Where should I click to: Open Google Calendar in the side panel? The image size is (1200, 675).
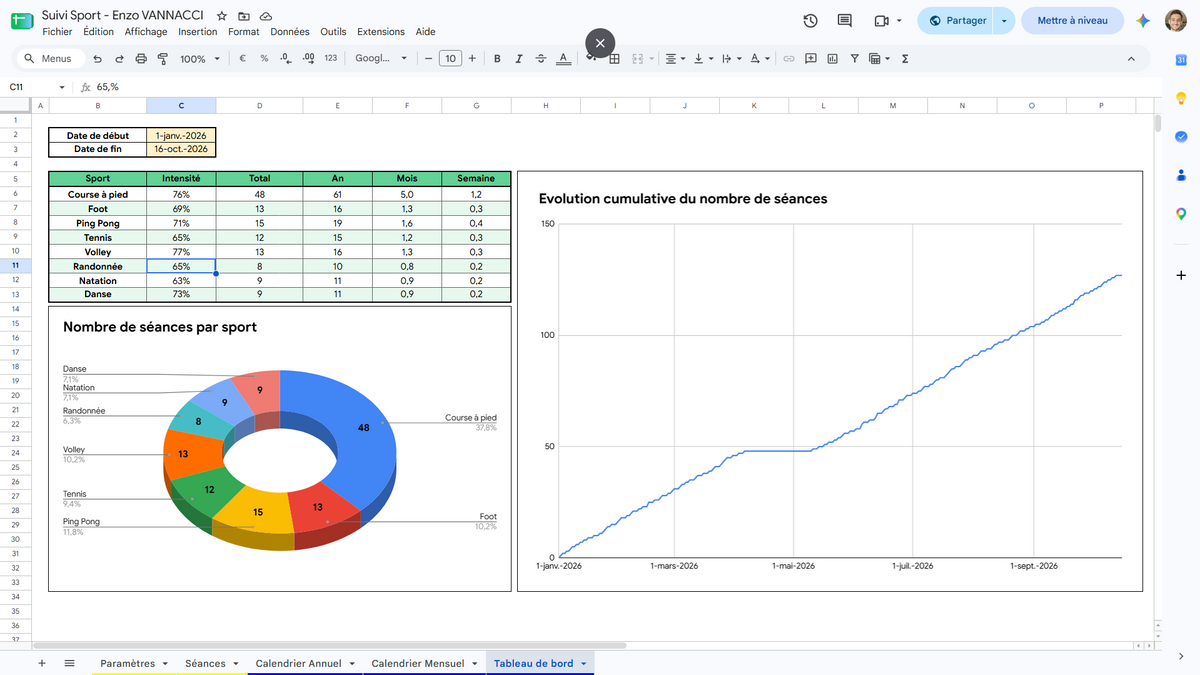coord(1181,59)
